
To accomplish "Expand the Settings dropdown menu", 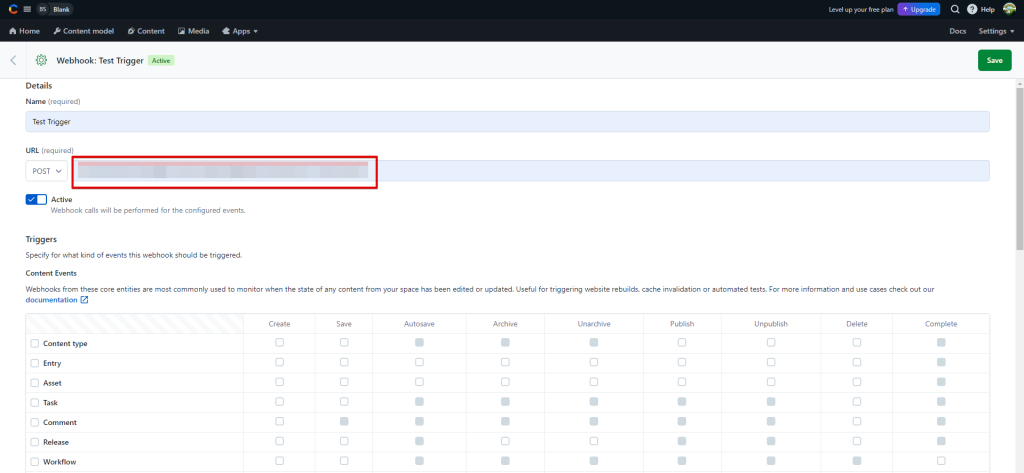I will [996, 31].
